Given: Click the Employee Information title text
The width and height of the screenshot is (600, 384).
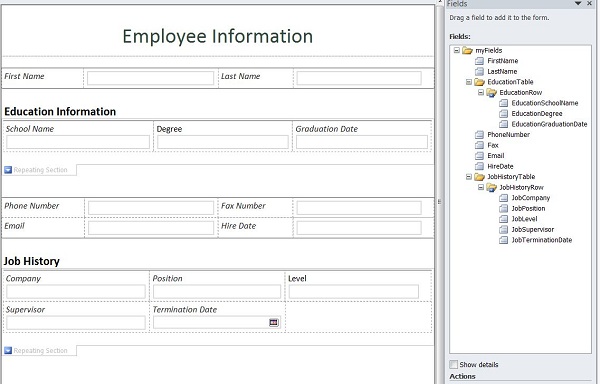Looking at the screenshot, I should coord(217,36).
